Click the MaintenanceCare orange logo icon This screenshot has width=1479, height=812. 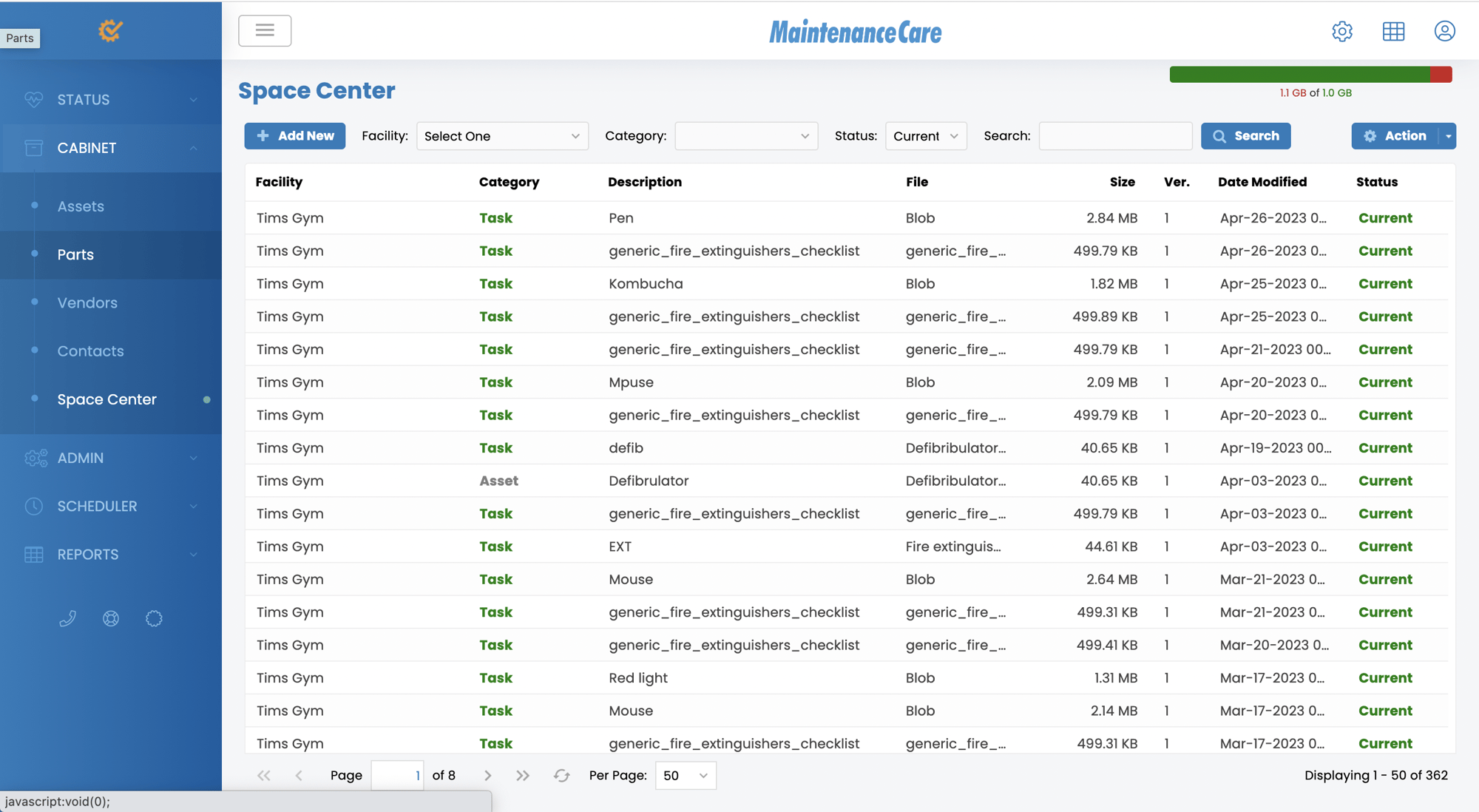110,30
